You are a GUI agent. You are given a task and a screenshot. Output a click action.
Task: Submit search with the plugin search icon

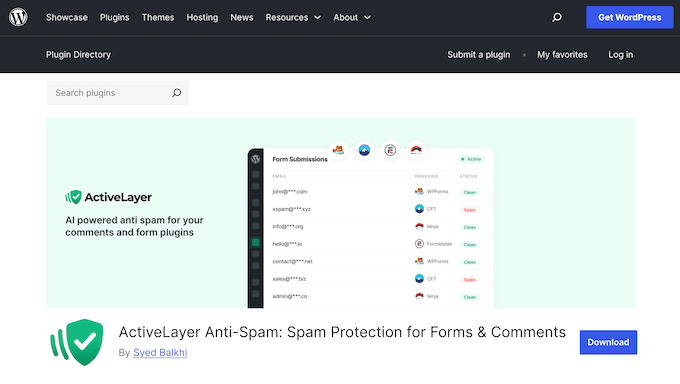pos(177,93)
